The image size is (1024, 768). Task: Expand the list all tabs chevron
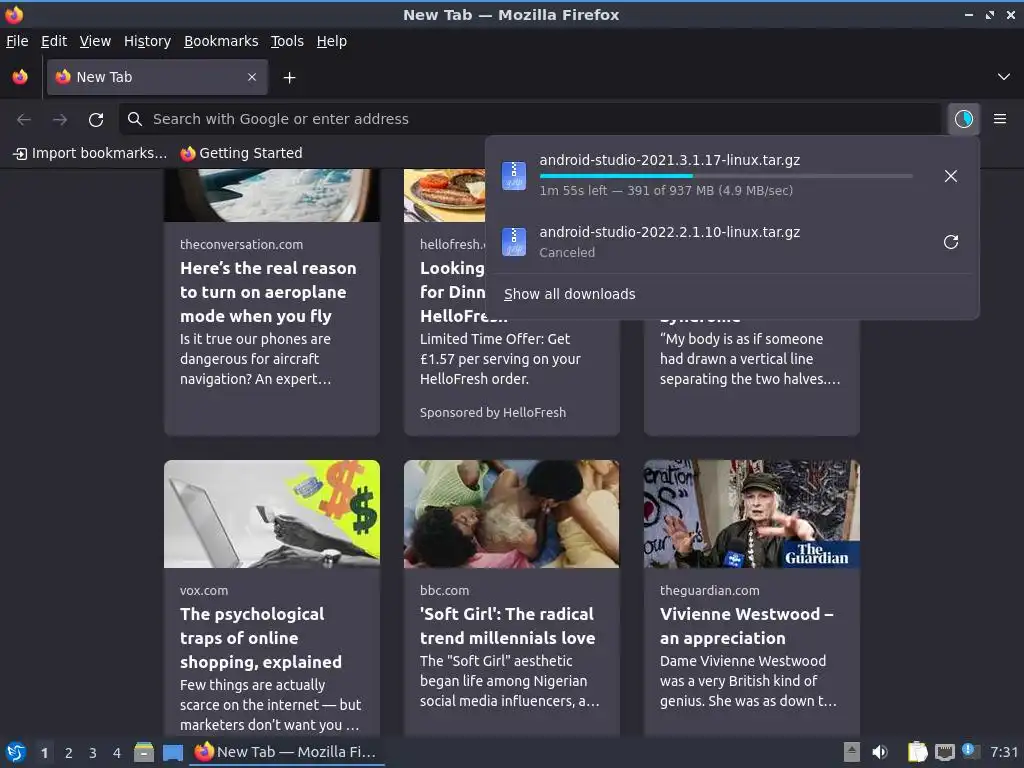1004,77
